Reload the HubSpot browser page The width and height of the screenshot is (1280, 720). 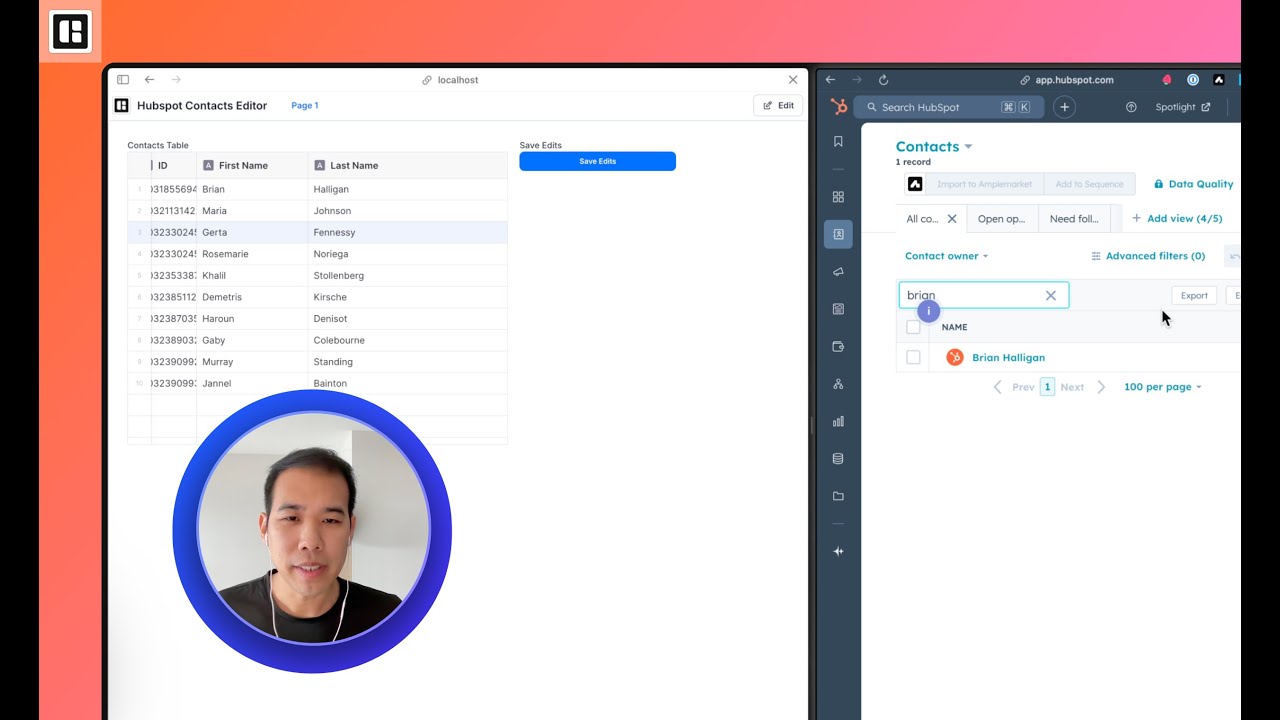click(x=883, y=80)
